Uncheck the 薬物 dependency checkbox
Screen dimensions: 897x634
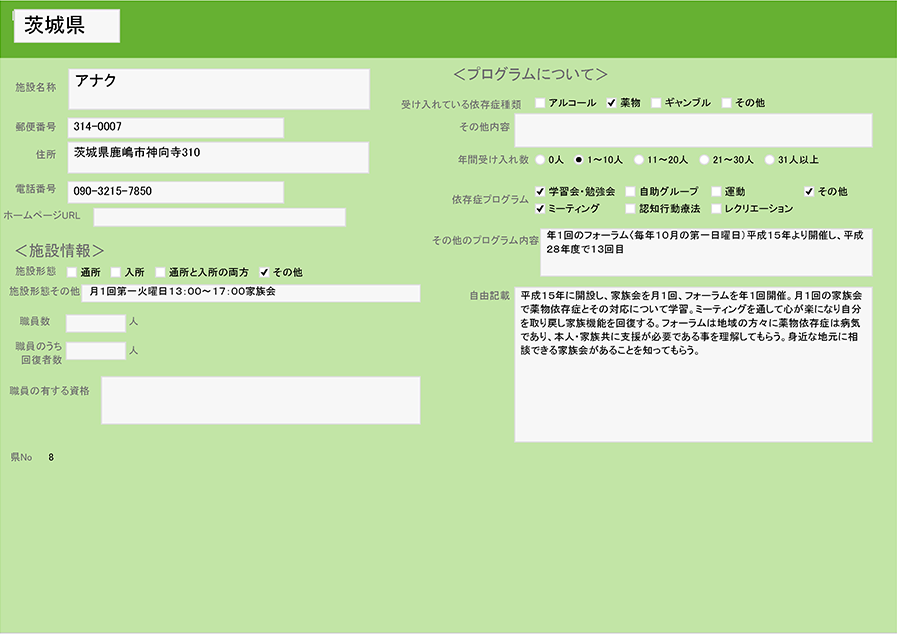click(611, 103)
